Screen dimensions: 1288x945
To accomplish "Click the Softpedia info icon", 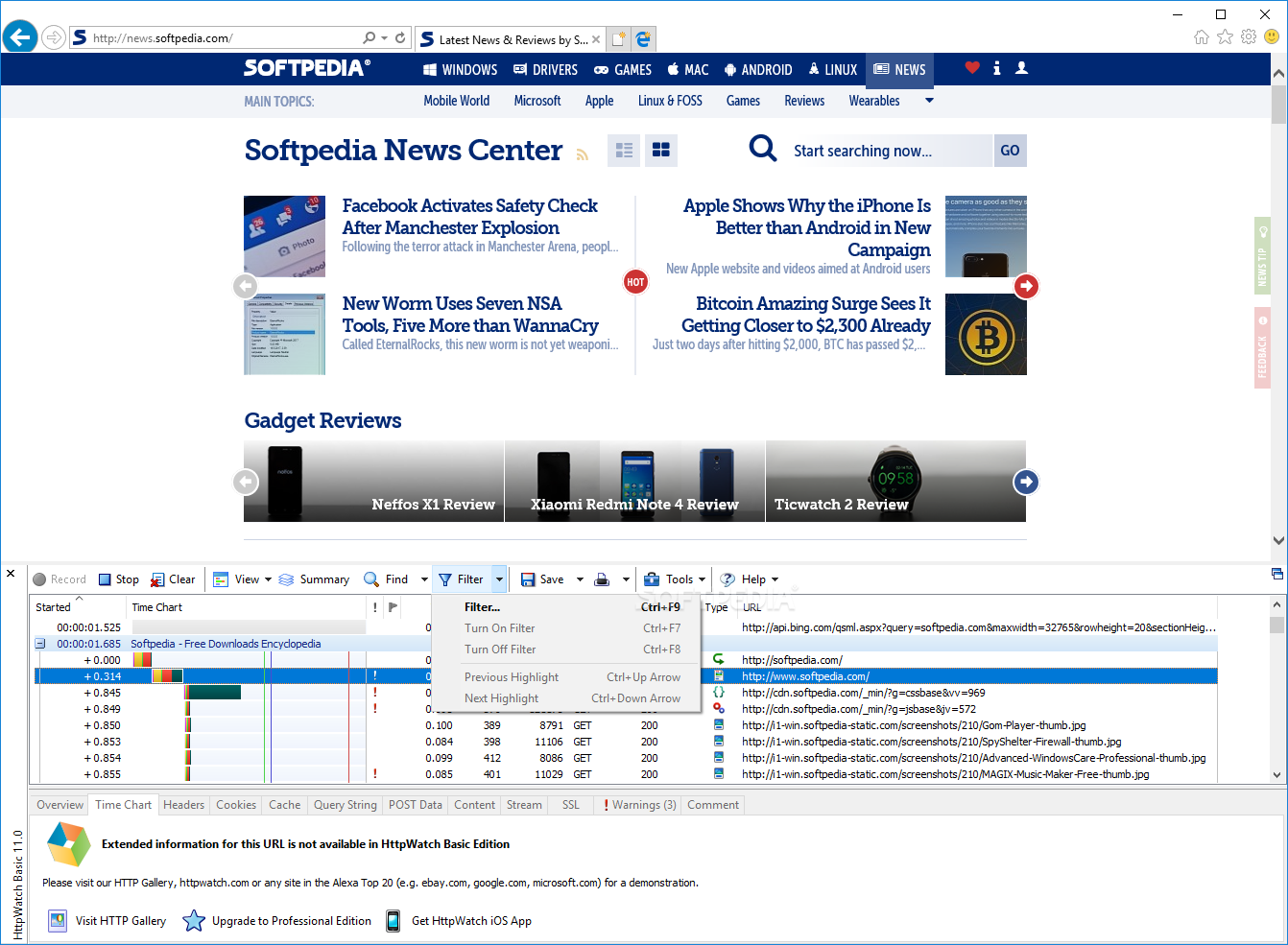I will click(997, 68).
